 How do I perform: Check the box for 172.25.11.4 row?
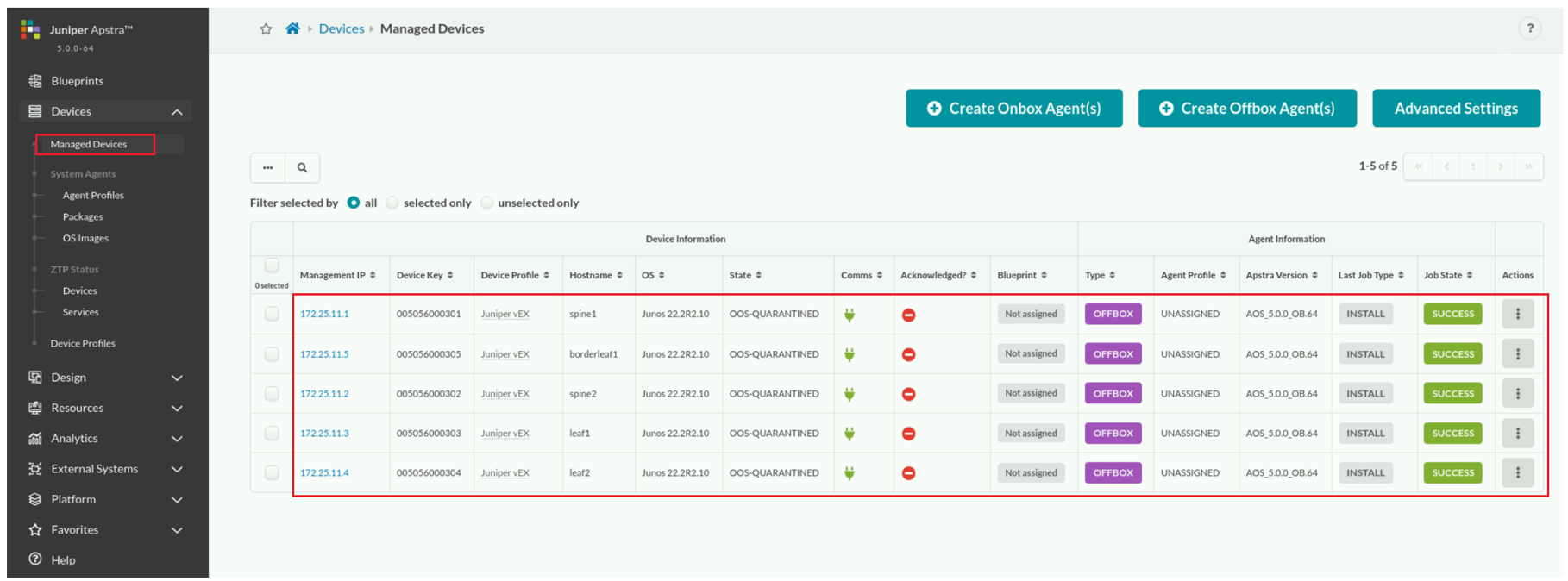(x=272, y=472)
